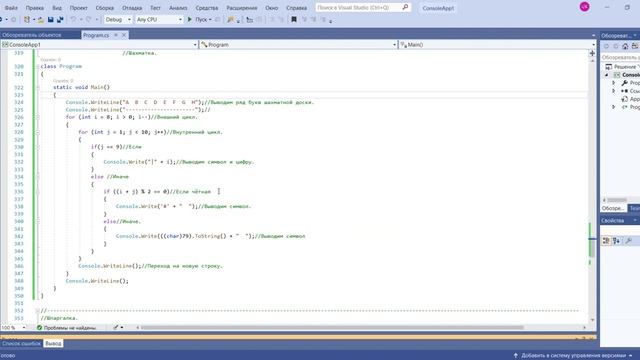
Task: Open the Тест menu
Action: click(x=156, y=8)
